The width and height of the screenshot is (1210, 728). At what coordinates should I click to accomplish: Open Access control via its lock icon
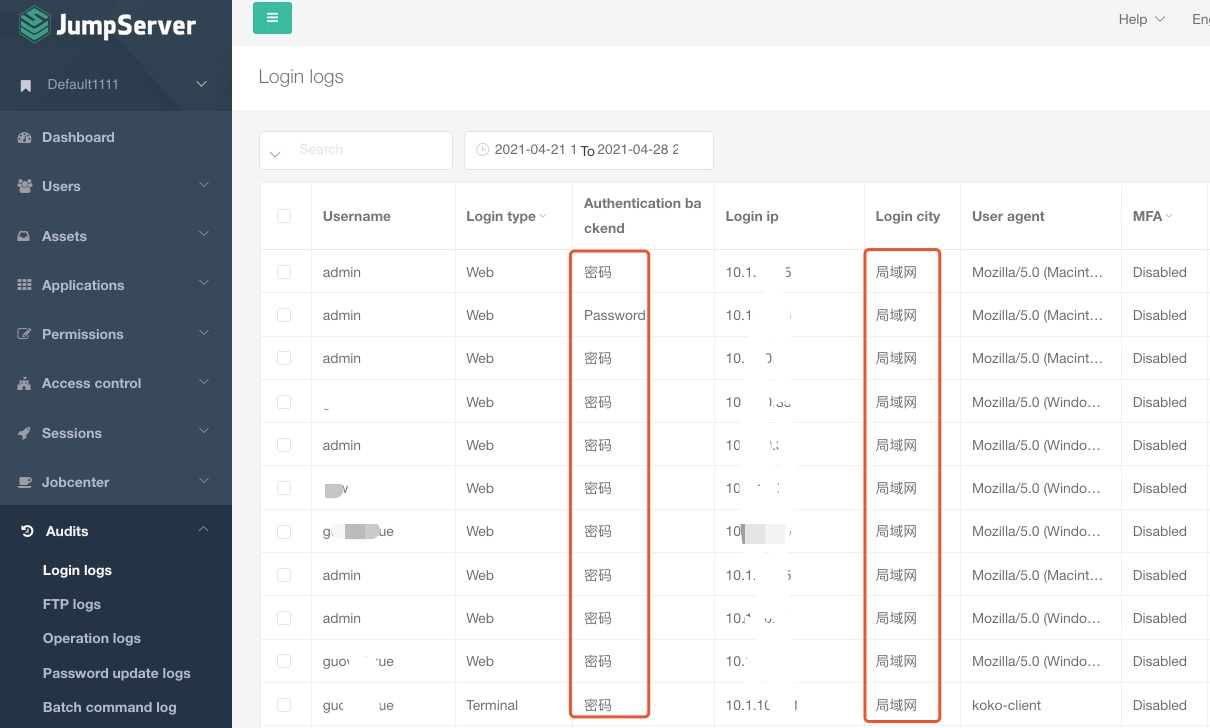pyautogui.click(x=22, y=383)
